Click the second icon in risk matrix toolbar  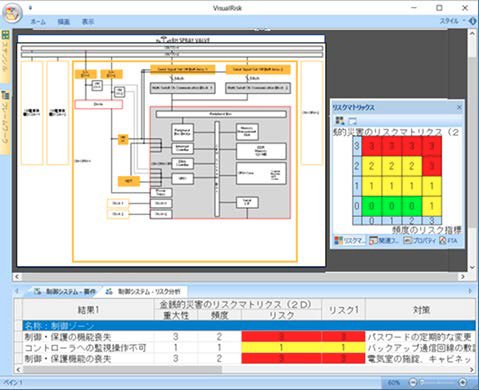click(x=352, y=121)
